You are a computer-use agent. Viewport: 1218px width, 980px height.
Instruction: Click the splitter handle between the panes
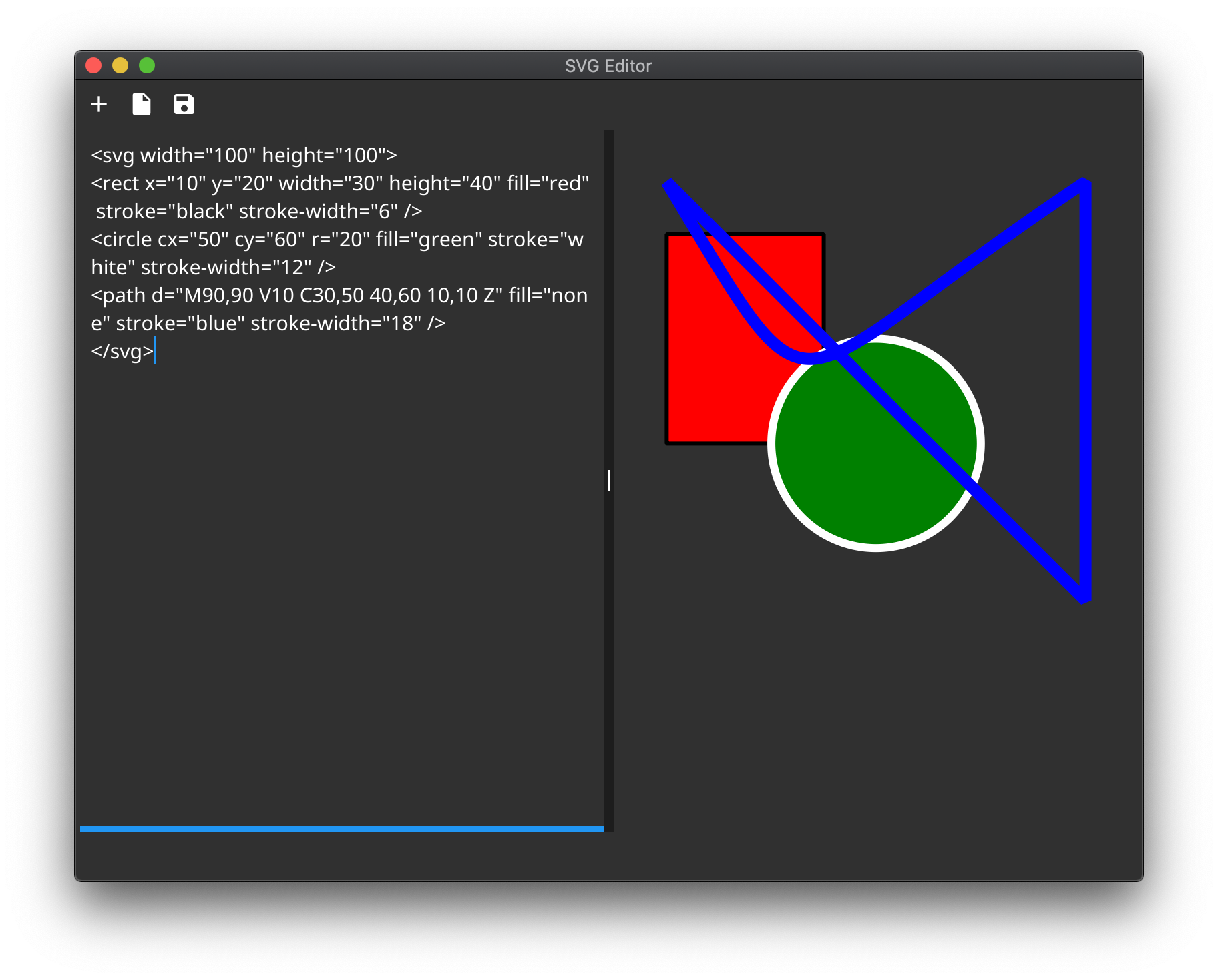(x=609, y=481)
